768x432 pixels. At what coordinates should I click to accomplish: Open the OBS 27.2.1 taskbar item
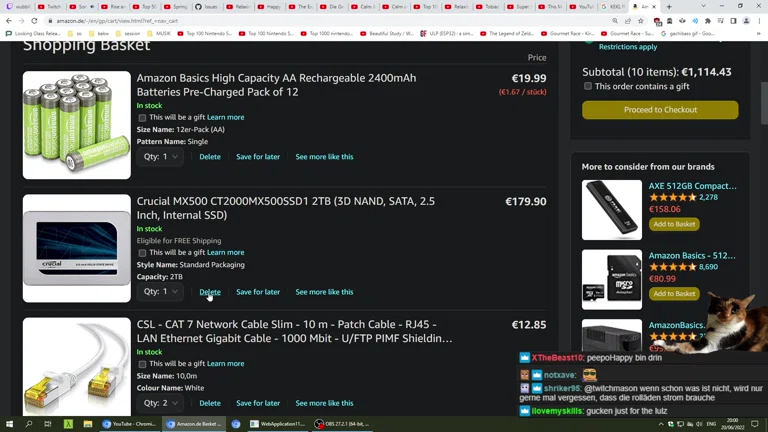coord(342,424)
